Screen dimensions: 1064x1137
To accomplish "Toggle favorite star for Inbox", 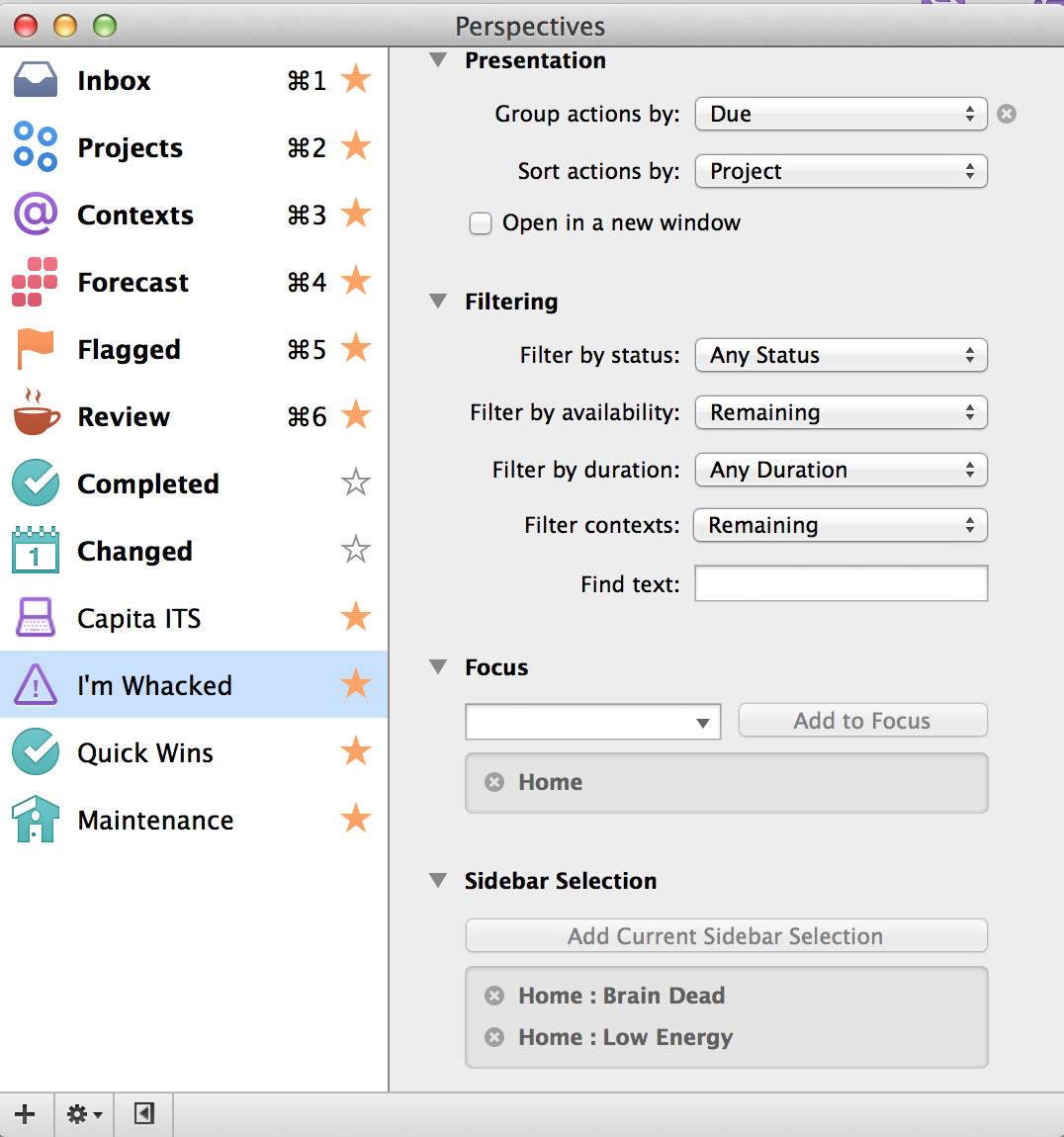I will 356,79.
